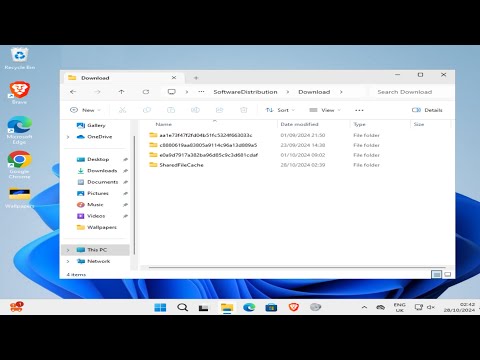Click the navigation pane vertical scrollbar
The width and height of the screenshot is (480, 360).
click(134, 195)
